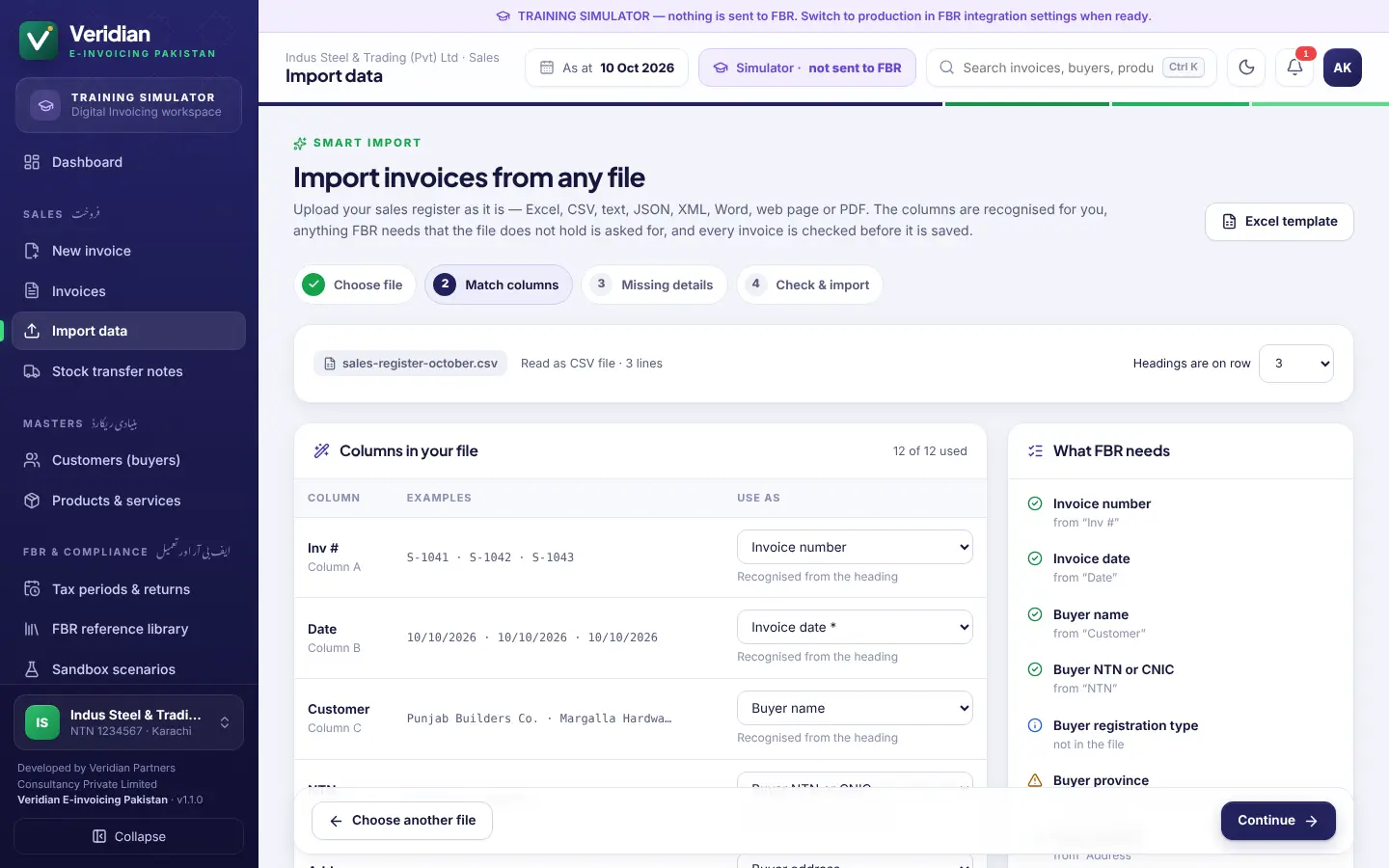Image resolution: width=1389 pixels, height=868 pixels.
Task: Click the Invoice number requirement in What FBR needs
Action: 1181,512
